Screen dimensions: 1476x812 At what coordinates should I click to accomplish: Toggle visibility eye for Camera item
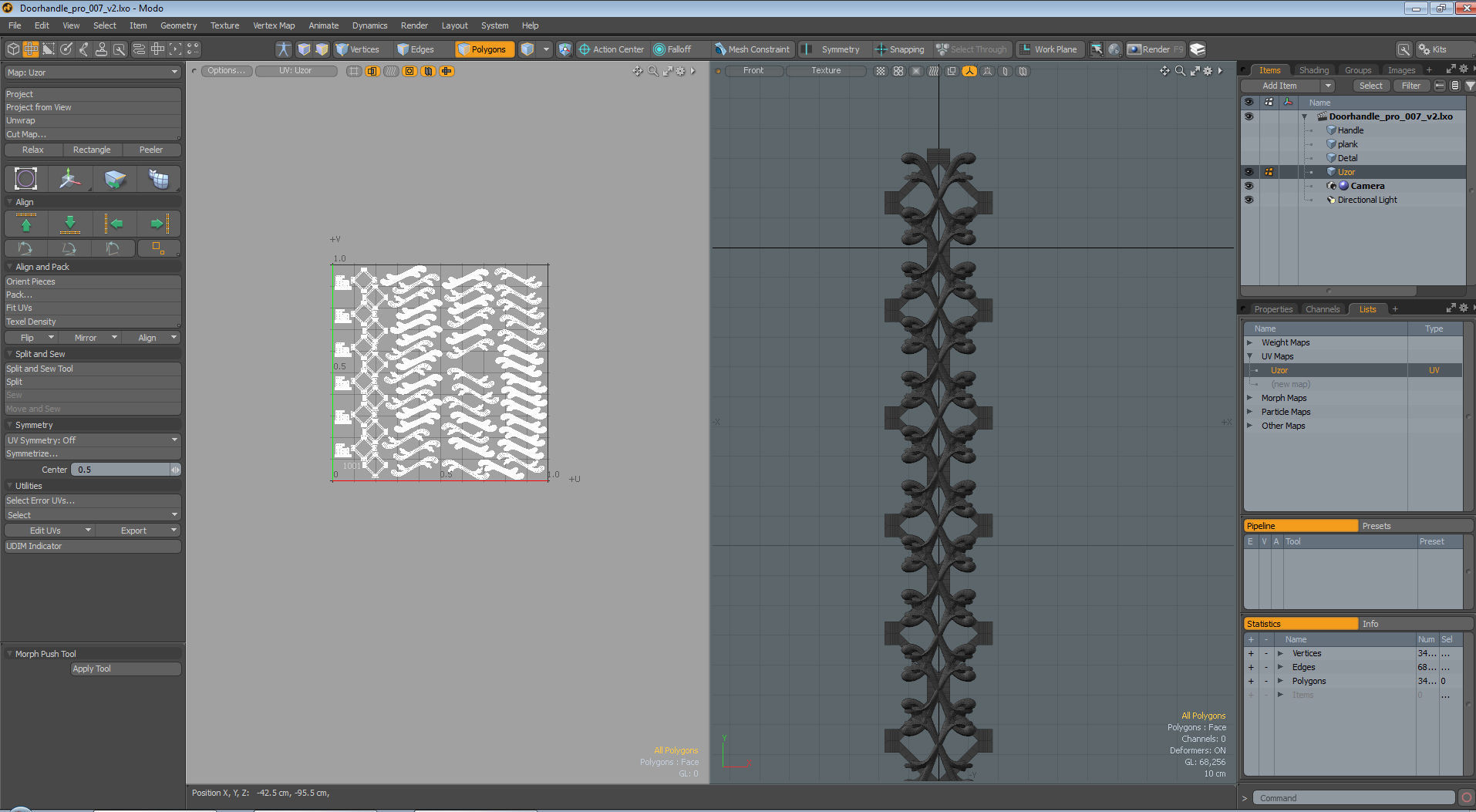[x=1249, y=186]
